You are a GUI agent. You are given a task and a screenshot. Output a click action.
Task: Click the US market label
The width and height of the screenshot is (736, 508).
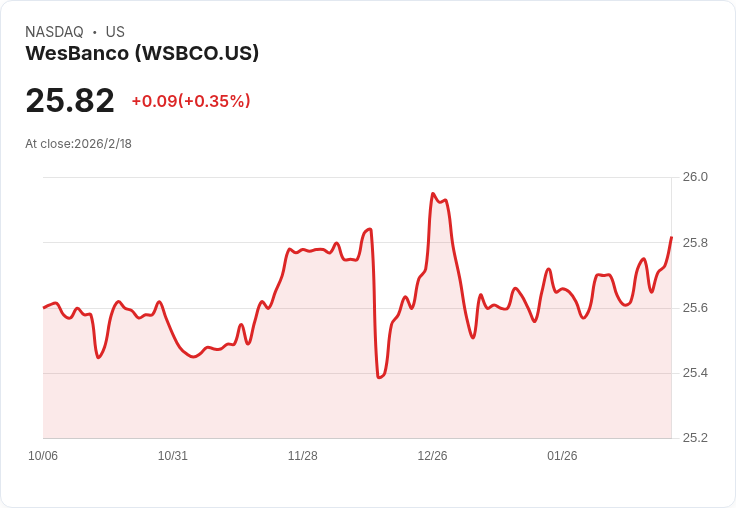pos(115,32)
